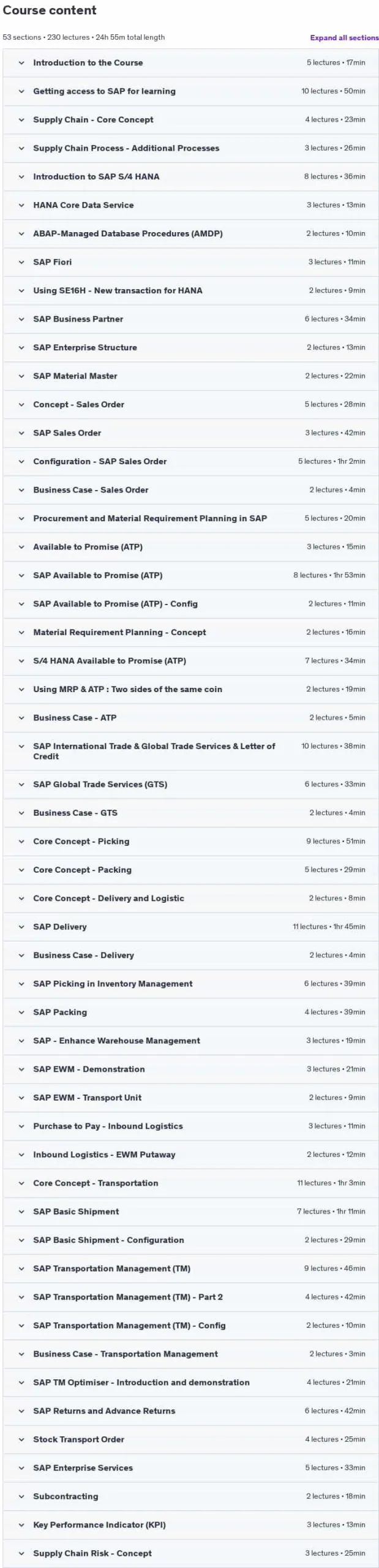The width and height of the screenshot is (379, 1568).
Task: Click chevron beside Core Concept - Transportation
Action: [21, 1183]
